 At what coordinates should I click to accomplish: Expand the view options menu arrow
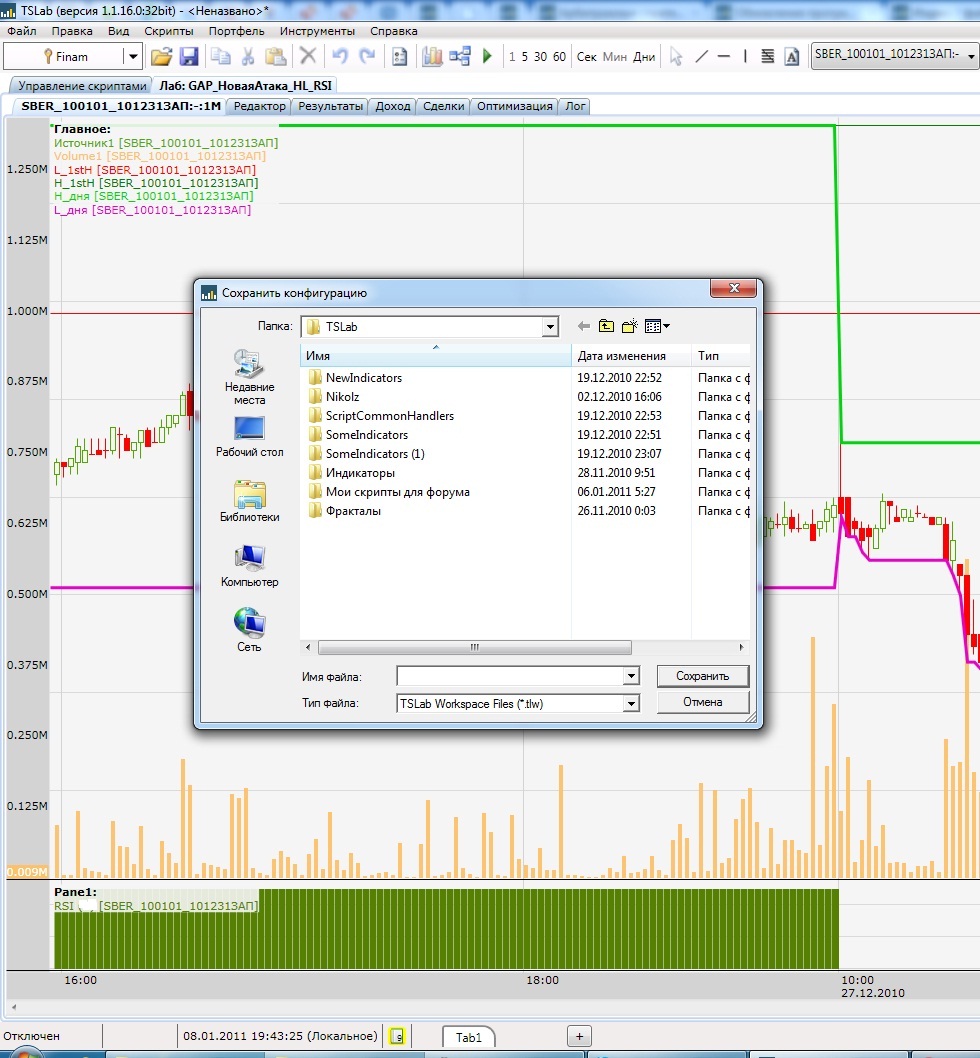tap(666, 326)
